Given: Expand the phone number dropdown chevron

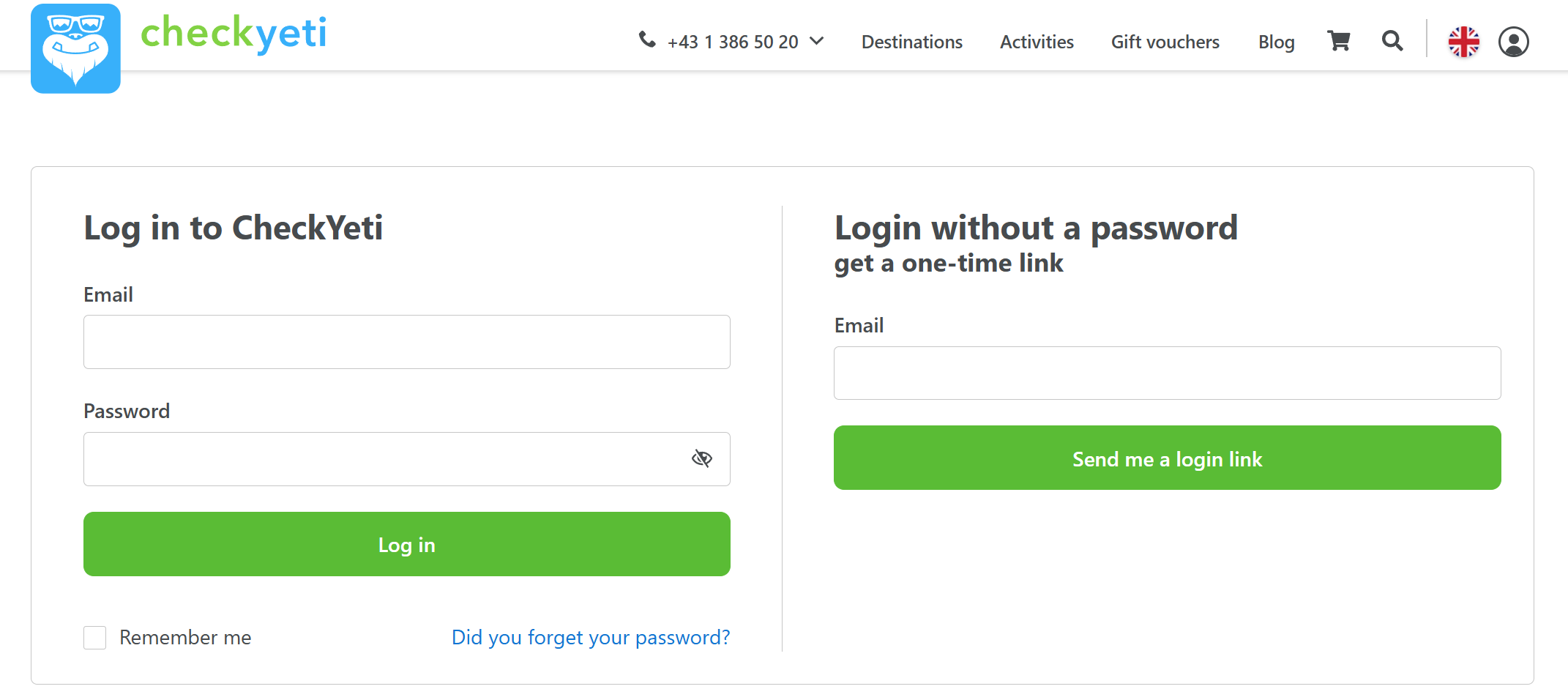Looking at the screenshot, I should click(817, 41).
